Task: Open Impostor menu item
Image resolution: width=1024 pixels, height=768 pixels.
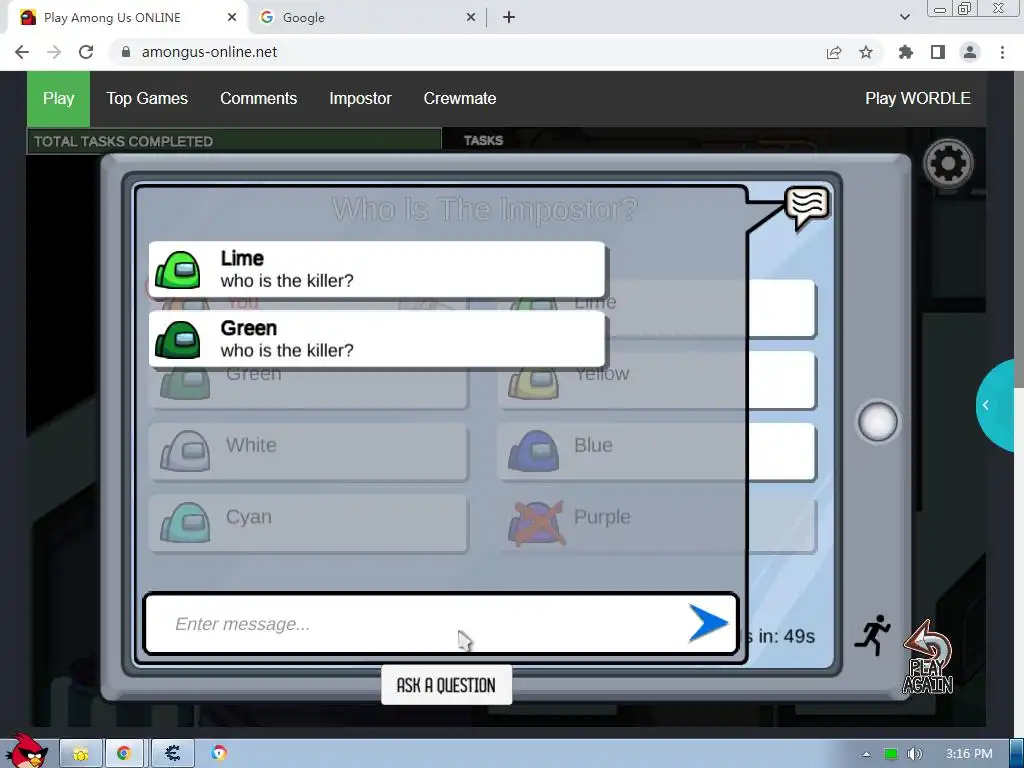Action: coord(360,99)
